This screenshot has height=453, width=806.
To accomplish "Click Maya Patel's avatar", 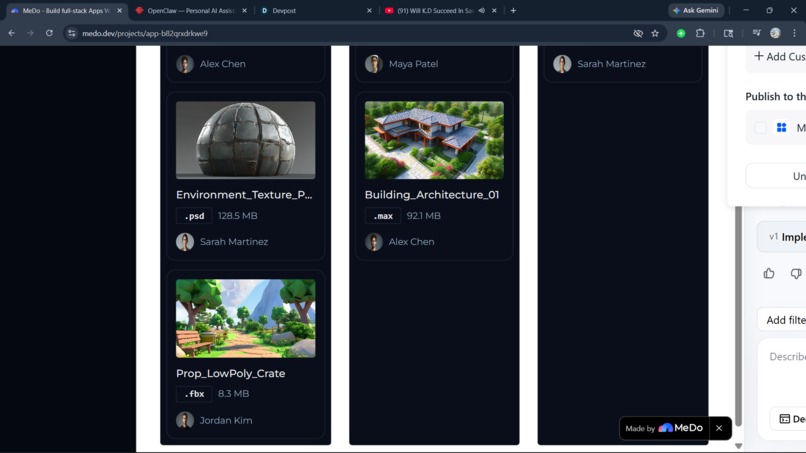I will [x=374, y=64].
